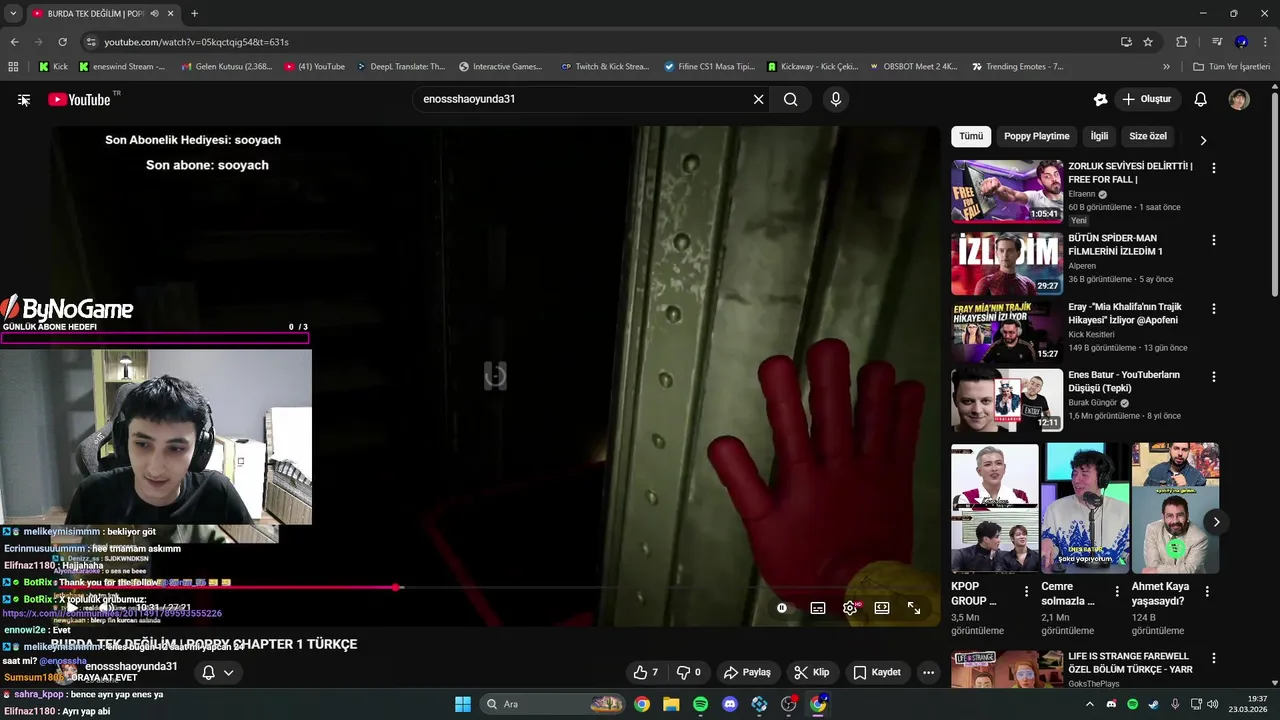Open the account avatar menu

[x=1239, y=99]
